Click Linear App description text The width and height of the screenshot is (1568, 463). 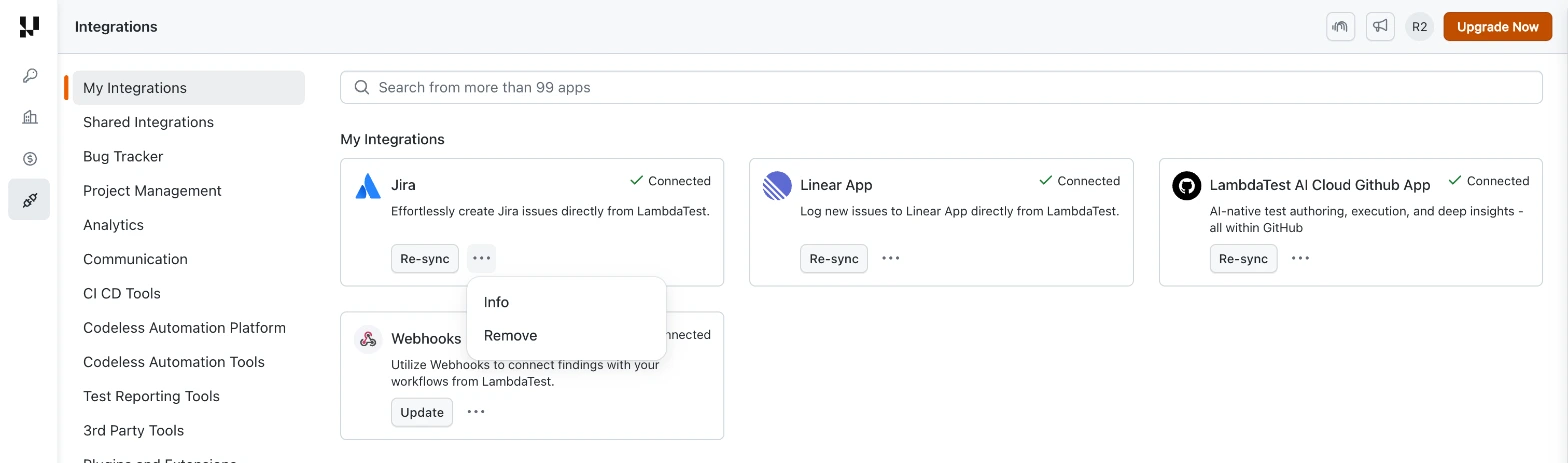(959, 211)
